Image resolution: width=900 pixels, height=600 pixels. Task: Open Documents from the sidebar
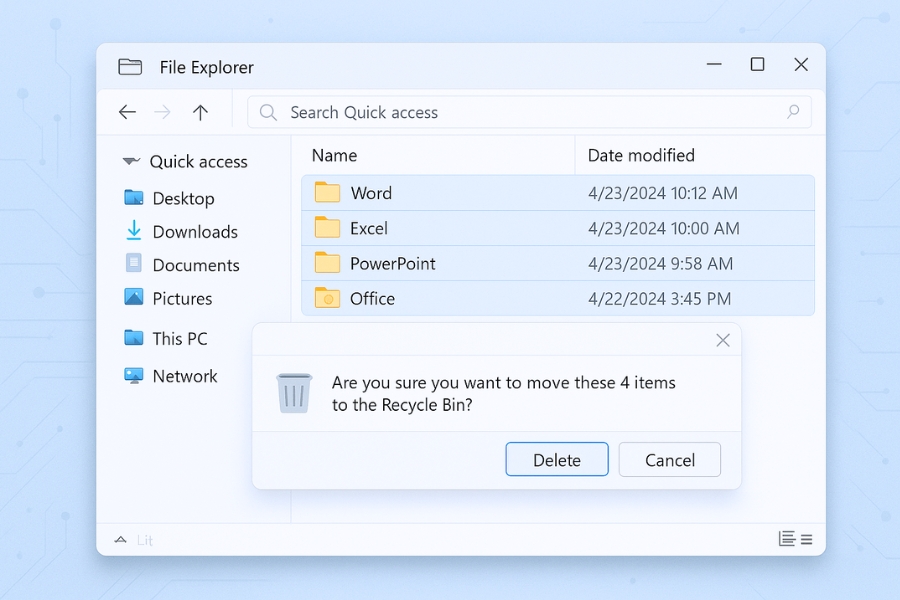coord(196,264)
